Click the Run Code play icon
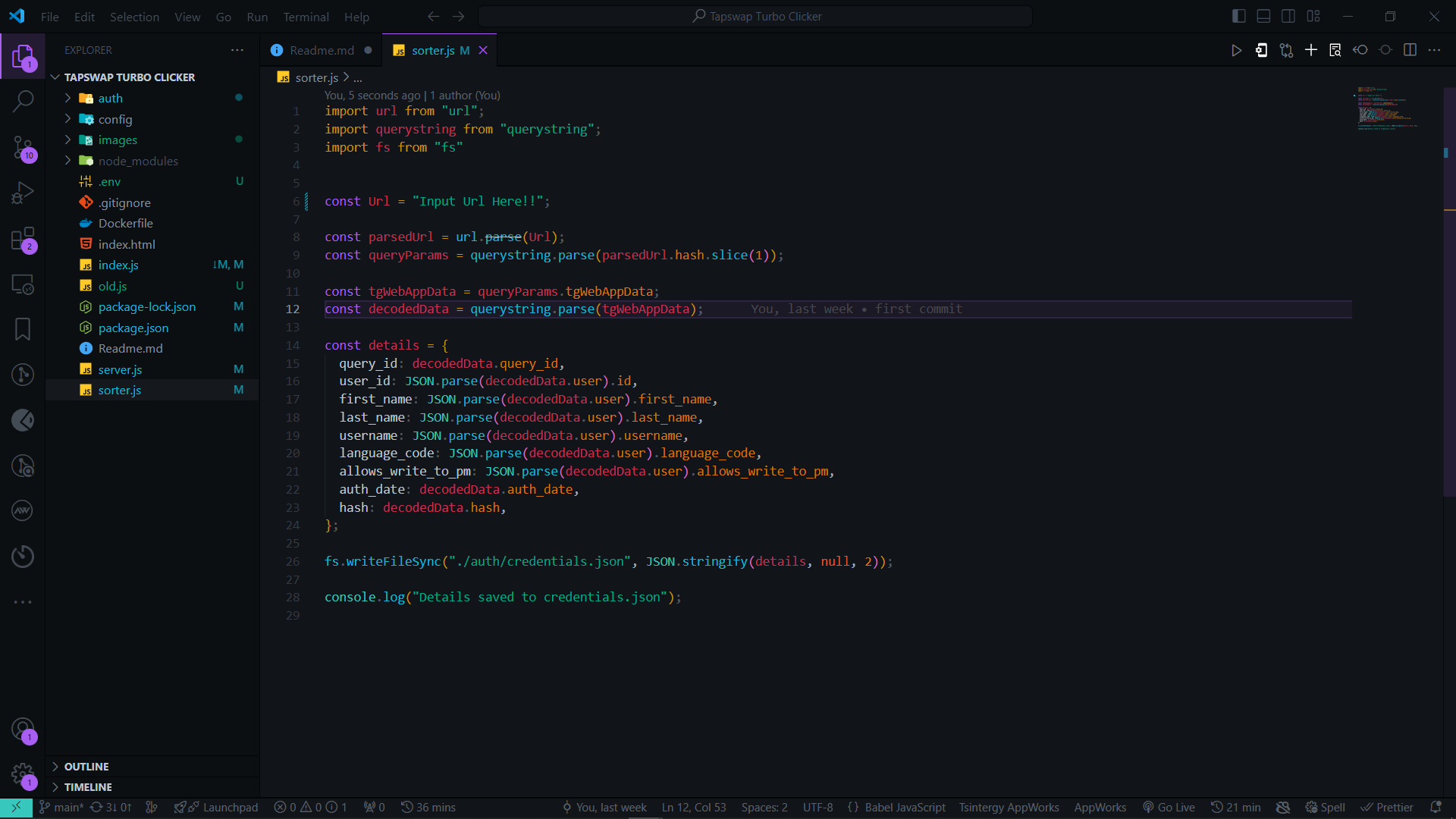 click(x=1236, y=50)
